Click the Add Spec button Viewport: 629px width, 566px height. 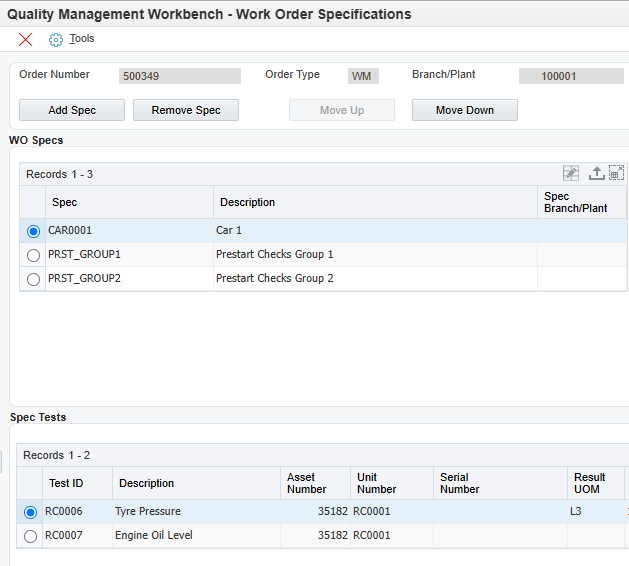click(72, 110)
